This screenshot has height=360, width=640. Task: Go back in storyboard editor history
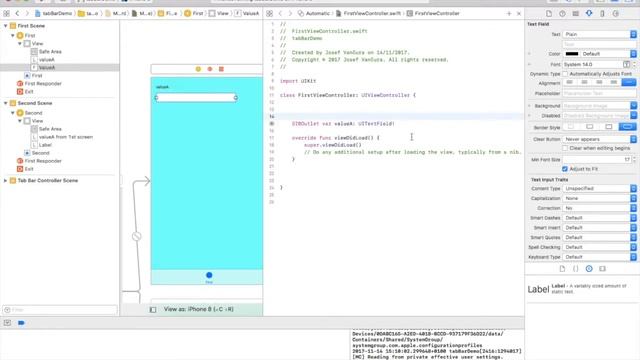click(17, 13)
